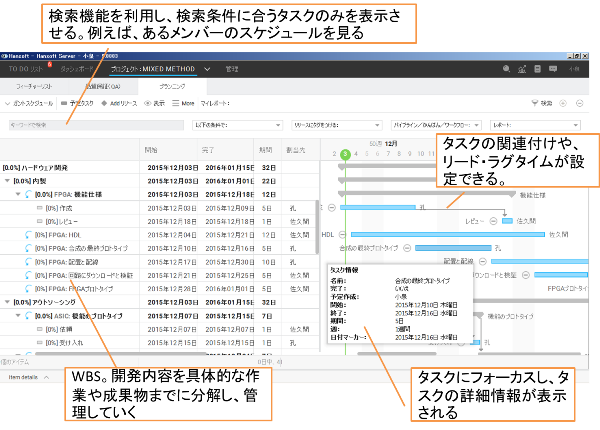Click status icon of FPGA: 配置と配線 row
The width and height of the screenshot is (600, 430).
pyautogui.click(x=28, y=262)
